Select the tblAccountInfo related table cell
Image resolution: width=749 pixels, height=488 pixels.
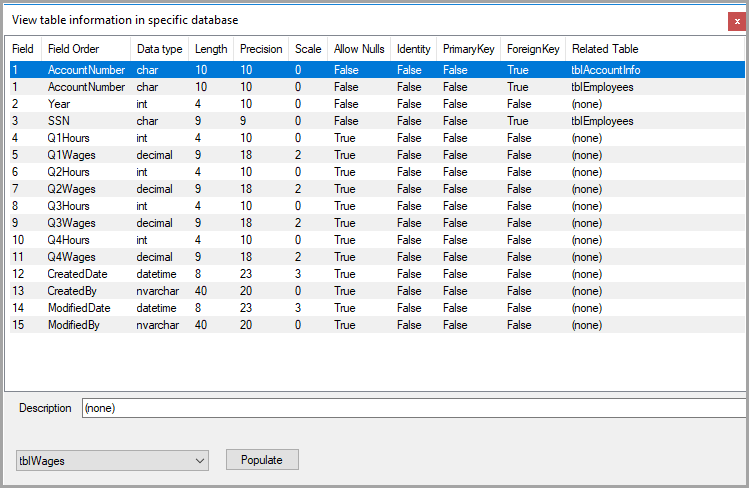[606, 70]
